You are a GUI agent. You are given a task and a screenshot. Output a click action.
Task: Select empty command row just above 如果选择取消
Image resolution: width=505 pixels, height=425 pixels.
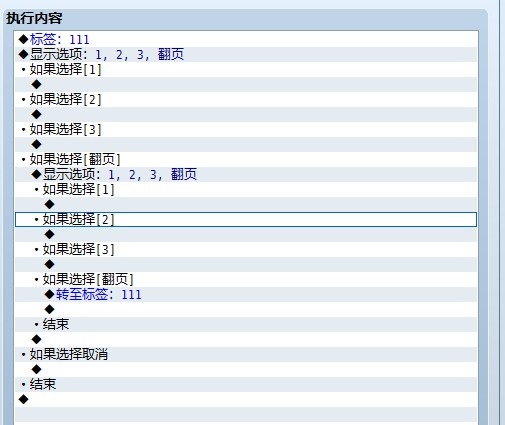(x=246, y=339)
